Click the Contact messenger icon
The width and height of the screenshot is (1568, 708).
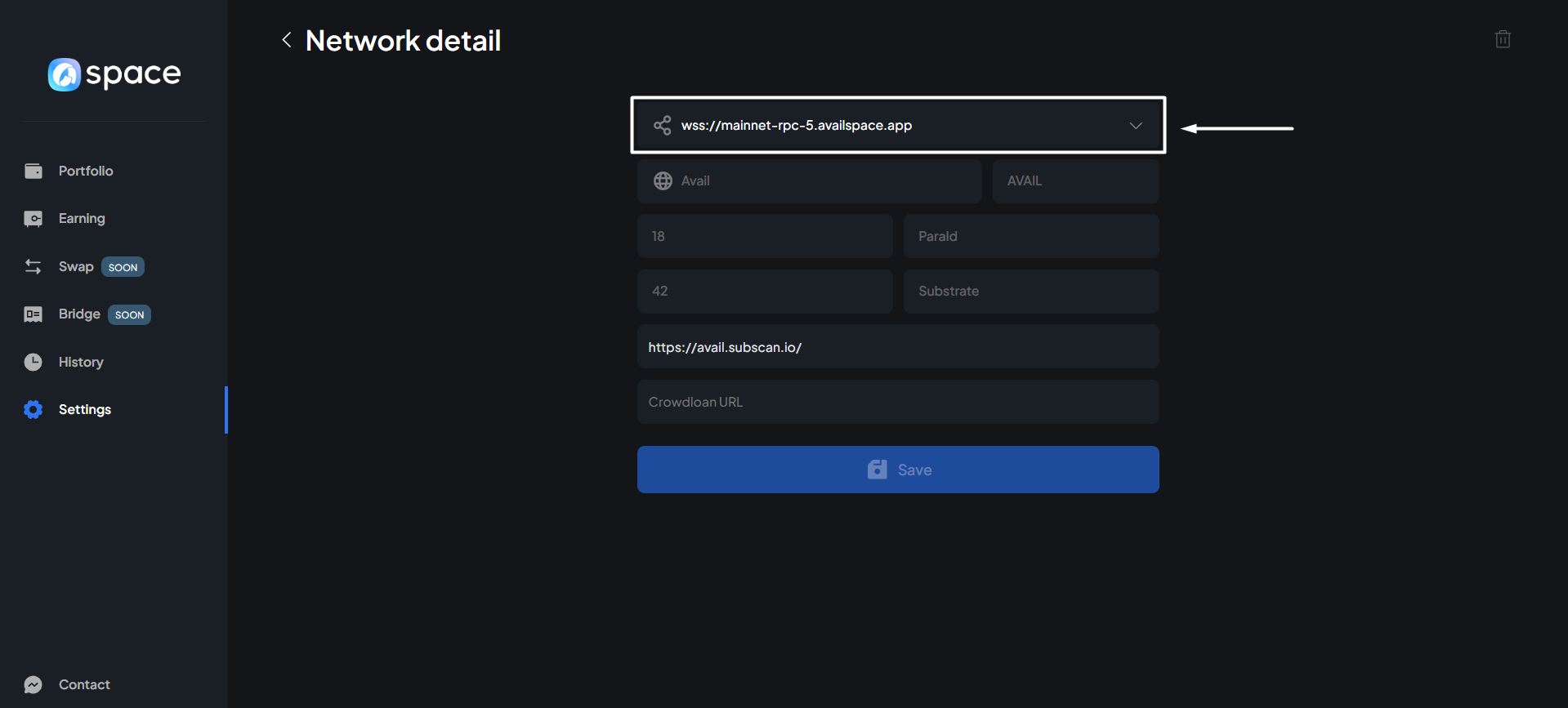34,684
